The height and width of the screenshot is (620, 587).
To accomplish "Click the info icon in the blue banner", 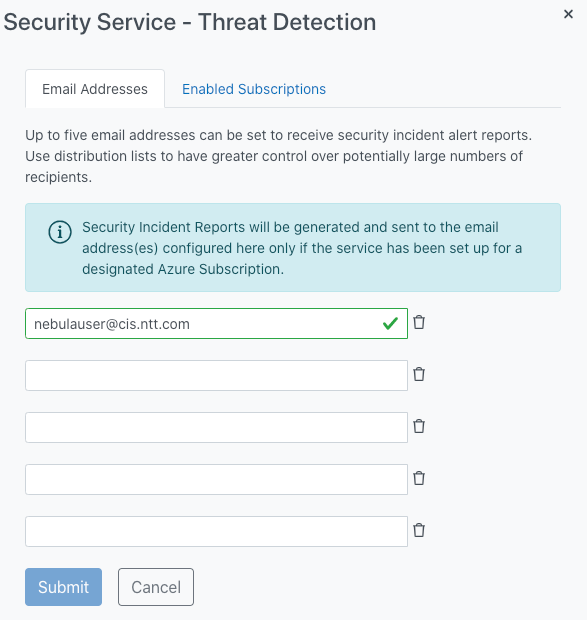I will (60, 232).
